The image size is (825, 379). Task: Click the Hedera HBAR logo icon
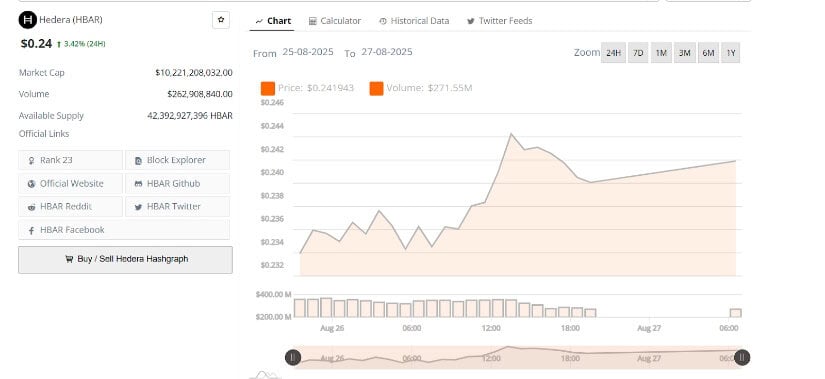click(27, 20)
